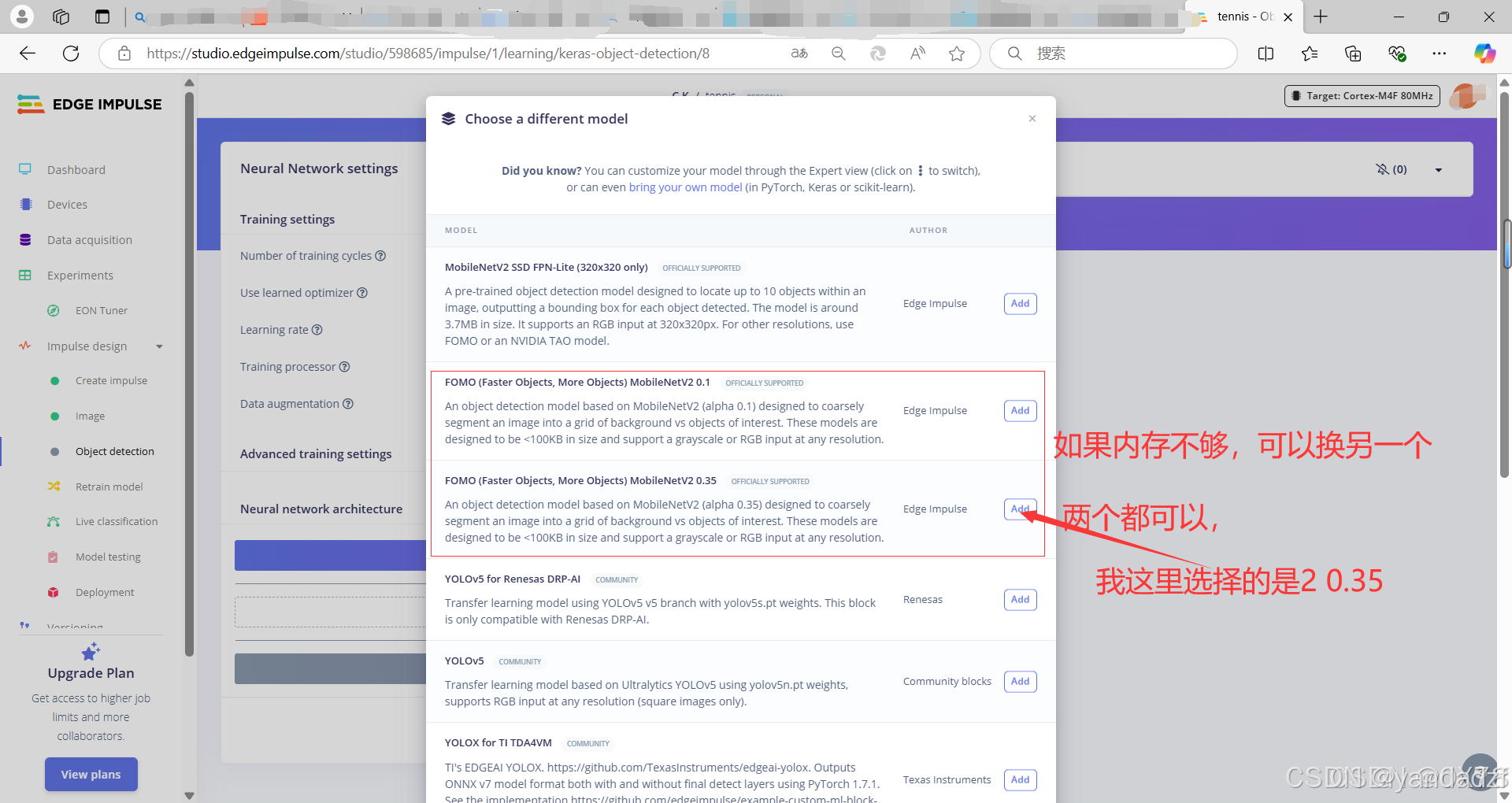Screen dimensions: 1512x803
Task: Show help for Data augmentation
Action: (x=348, y=404)
